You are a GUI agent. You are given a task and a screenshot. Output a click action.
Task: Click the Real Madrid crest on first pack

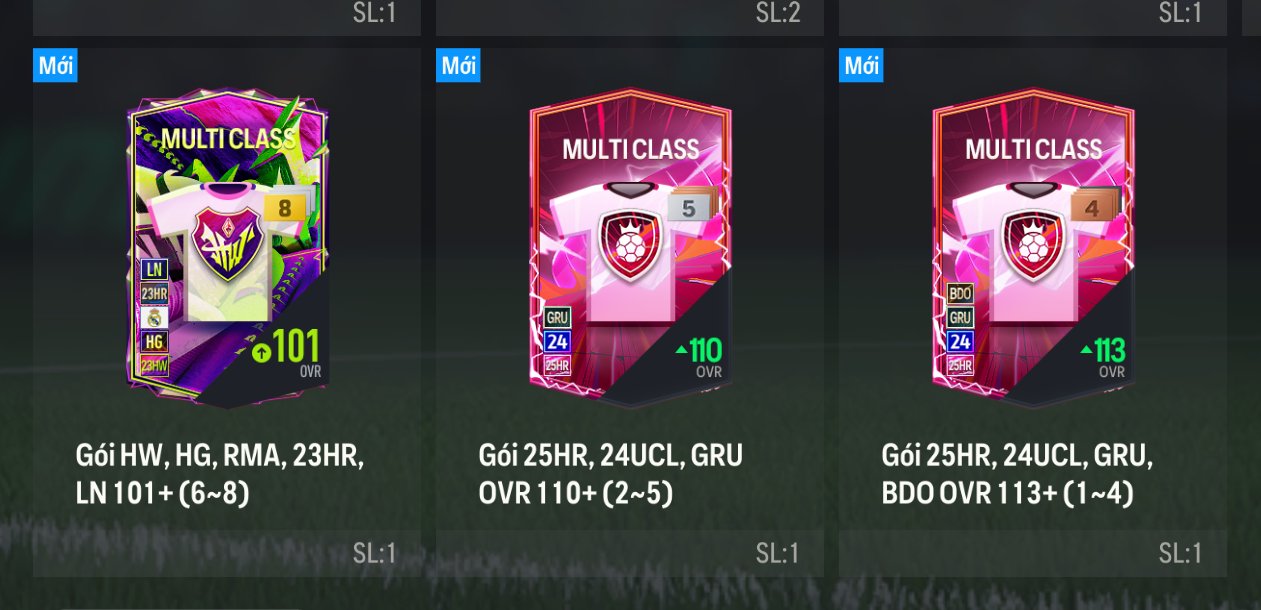tap(154, 318)
